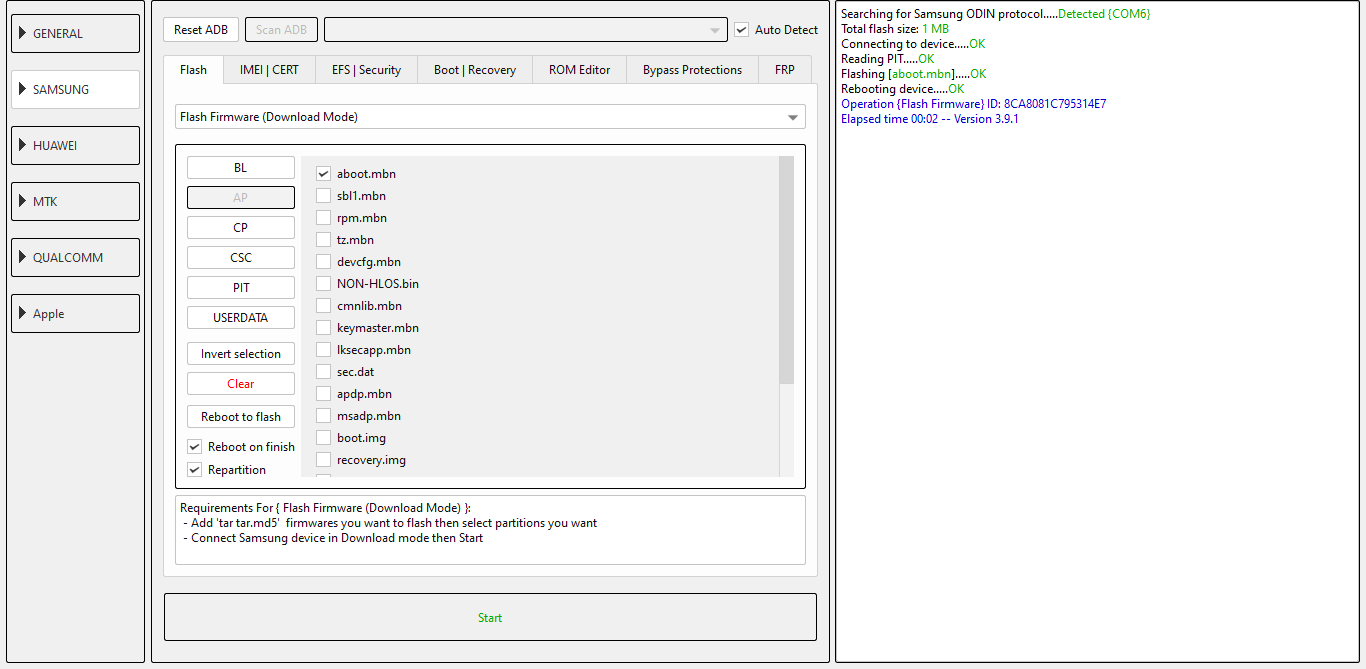This screenshot has height=669, width=1366.
Task: Check the NON-HLOS.bin partition
Action: [323, 284]
